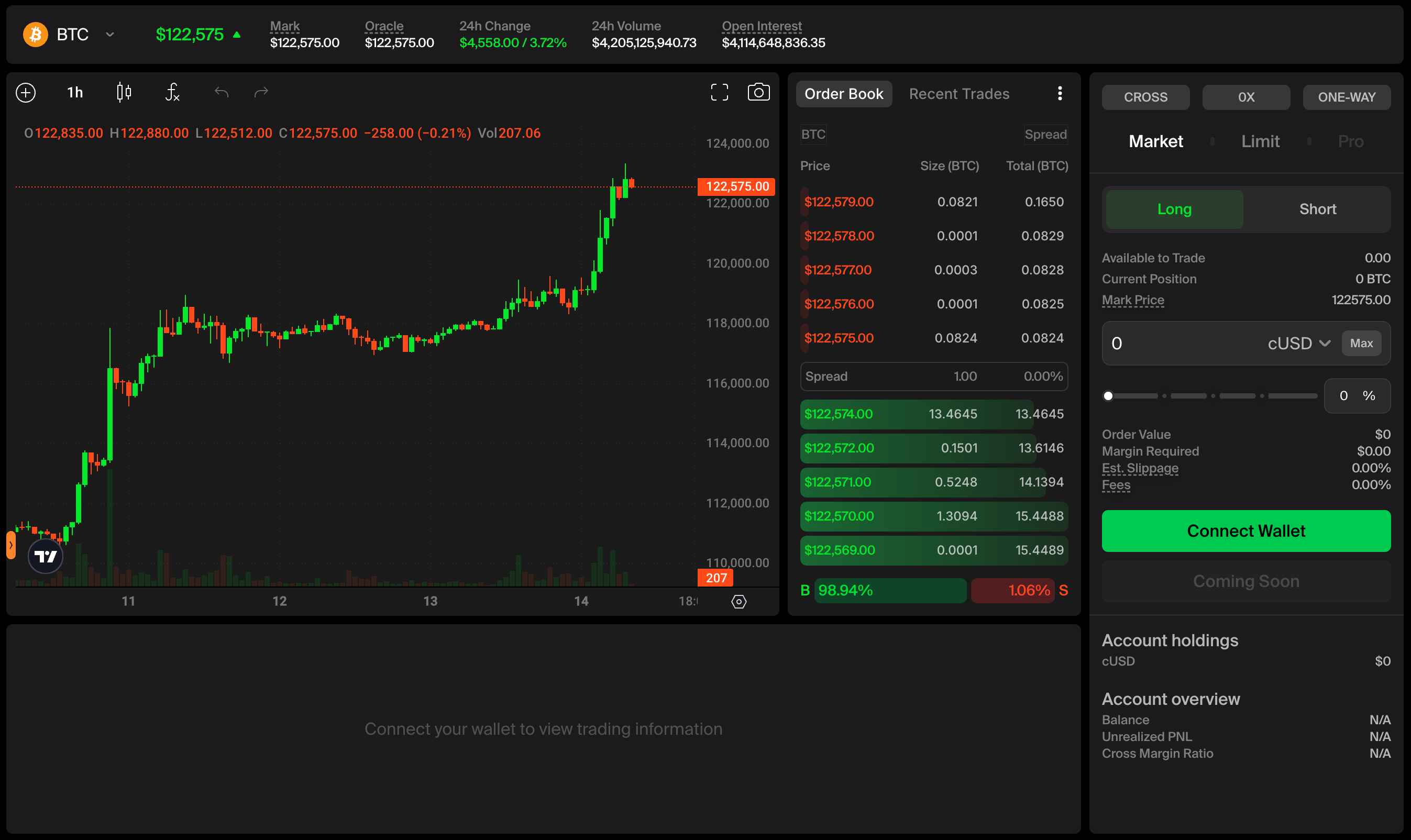Click the redo arrow icon
The width and height of the screenshot is (1411, 840).
tap(261, 92)
